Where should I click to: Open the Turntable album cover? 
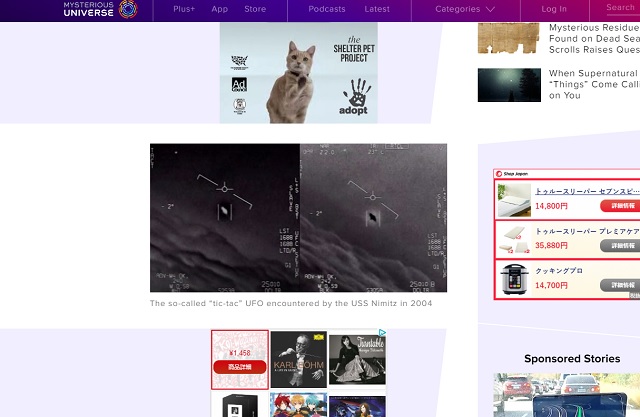click(357, 358)
